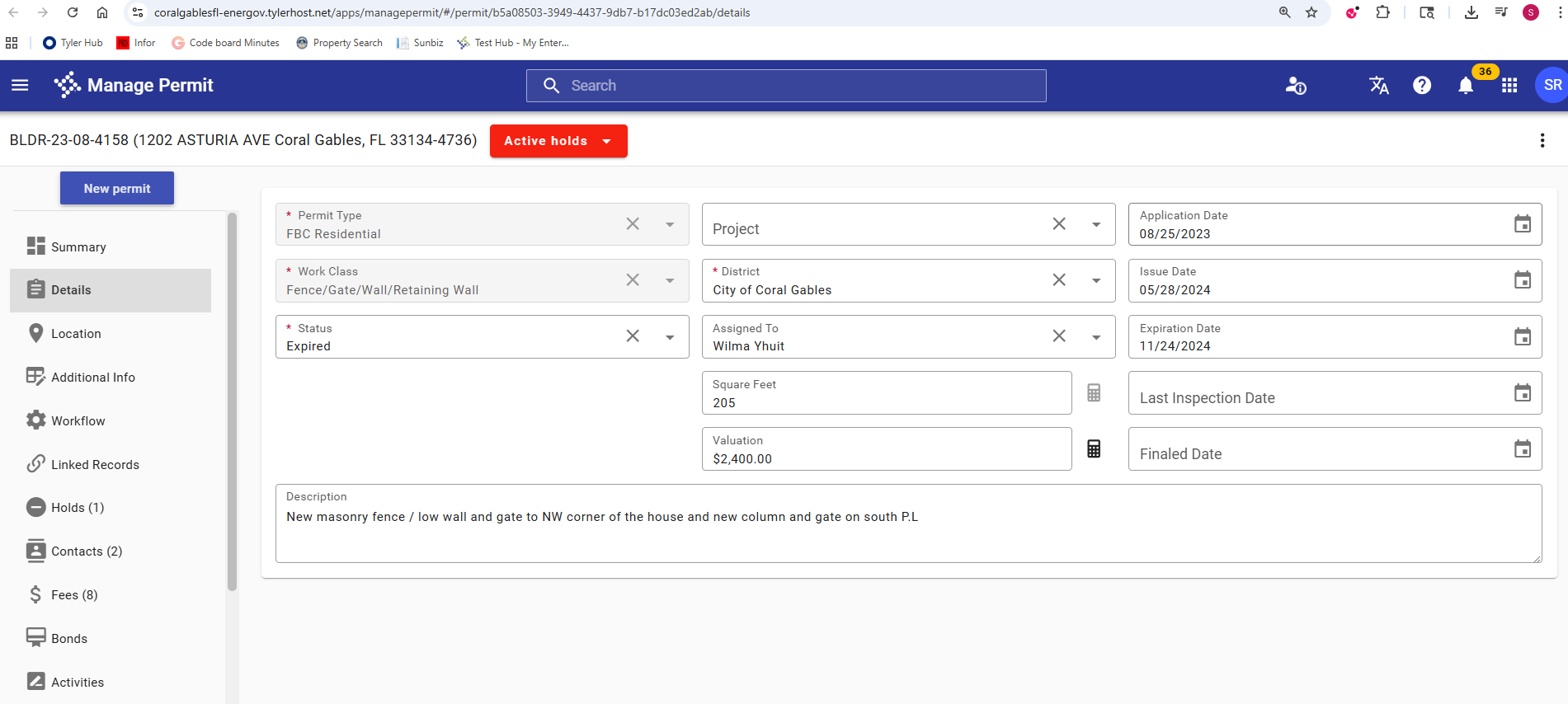Open the hamburger navigation menu

[x=20, y=85]
